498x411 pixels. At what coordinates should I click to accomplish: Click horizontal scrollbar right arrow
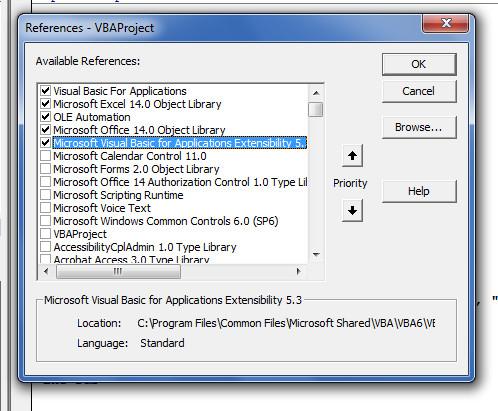tap(299, 272)
